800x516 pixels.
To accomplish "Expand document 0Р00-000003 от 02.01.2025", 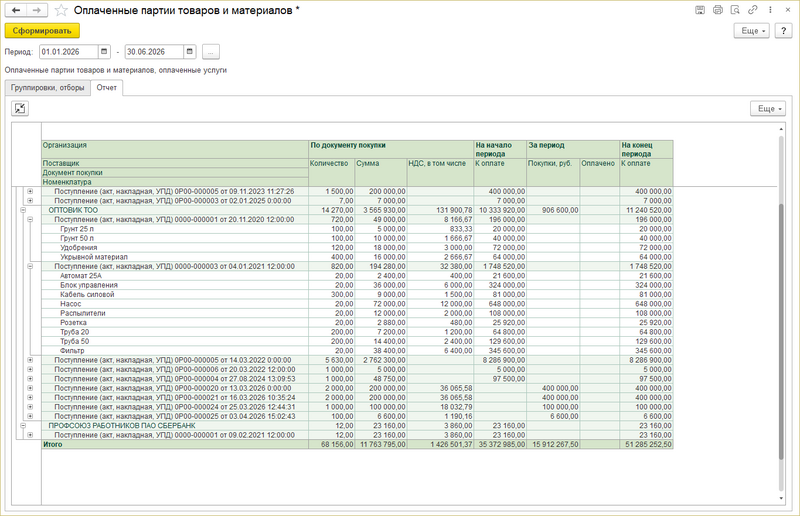I will pyautogui.click(x=30, y=201).
